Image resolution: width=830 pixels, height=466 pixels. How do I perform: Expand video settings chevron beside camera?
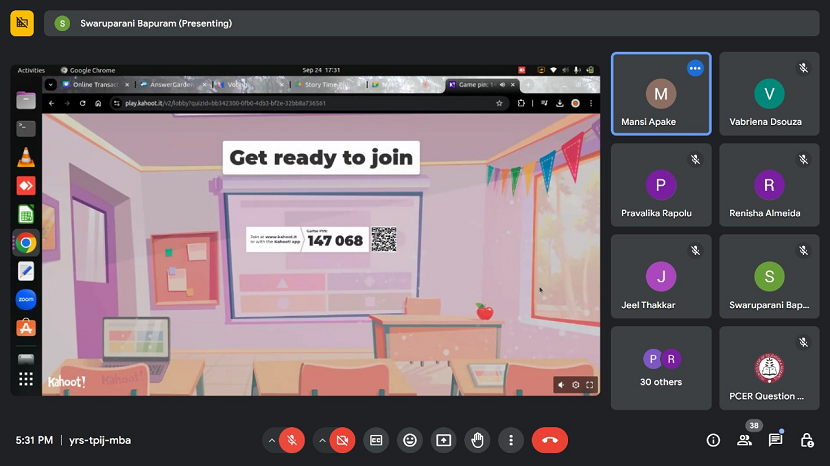tap(322, 440)
